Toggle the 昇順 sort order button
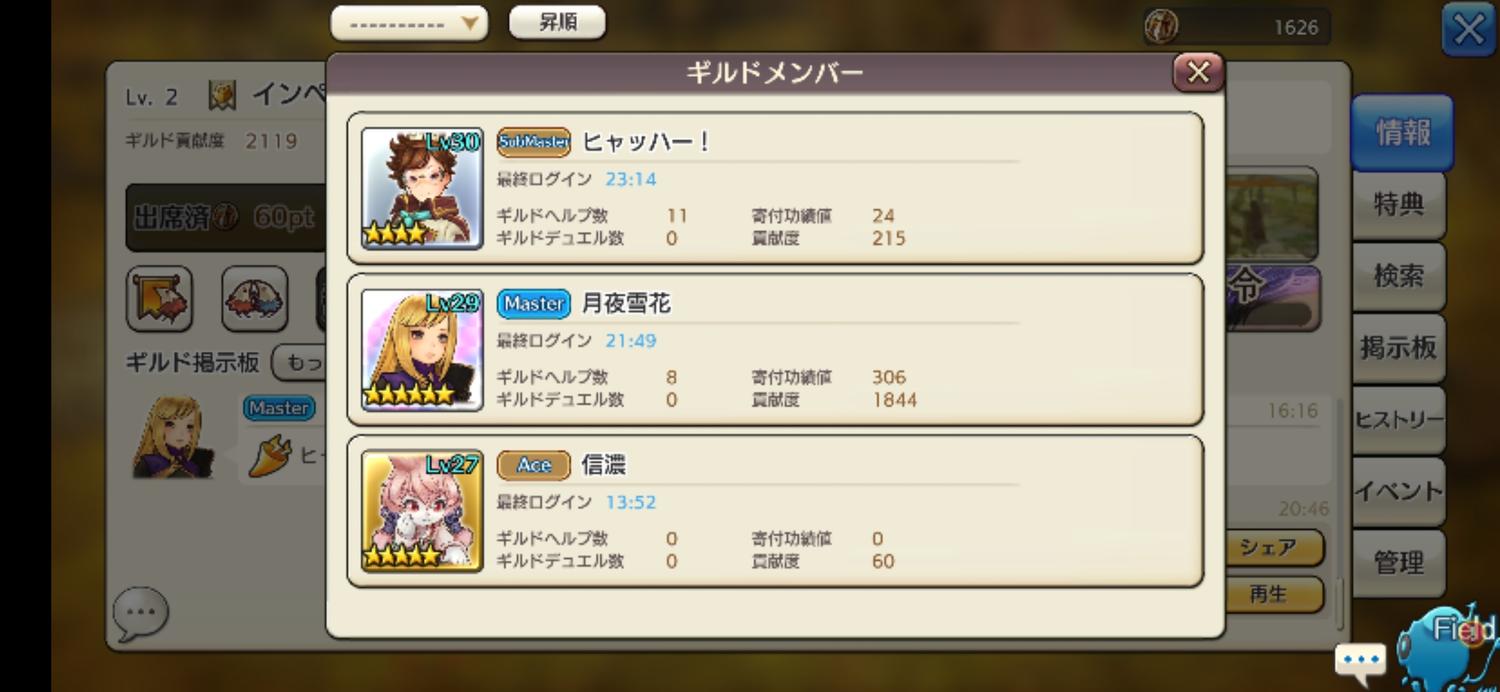Viewport: 1500px width, 692px height. (x=557, y=23)
